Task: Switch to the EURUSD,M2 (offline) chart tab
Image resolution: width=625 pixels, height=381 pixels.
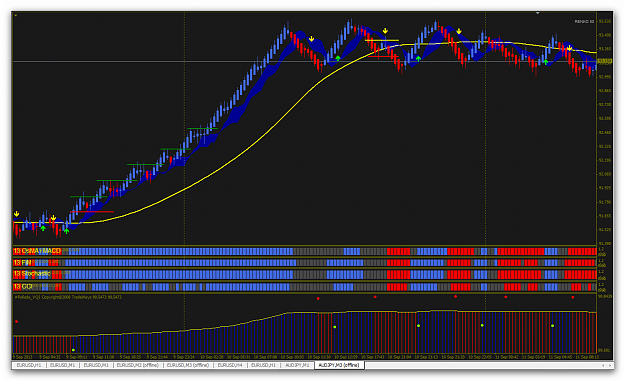Action: (138, 365)
